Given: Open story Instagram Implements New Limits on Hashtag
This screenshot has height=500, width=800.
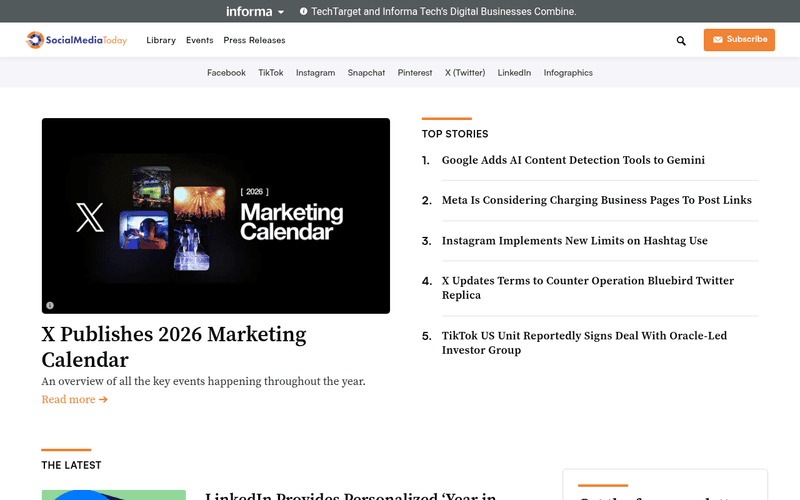Looking at the screenshot, I should tap(574, 240).
